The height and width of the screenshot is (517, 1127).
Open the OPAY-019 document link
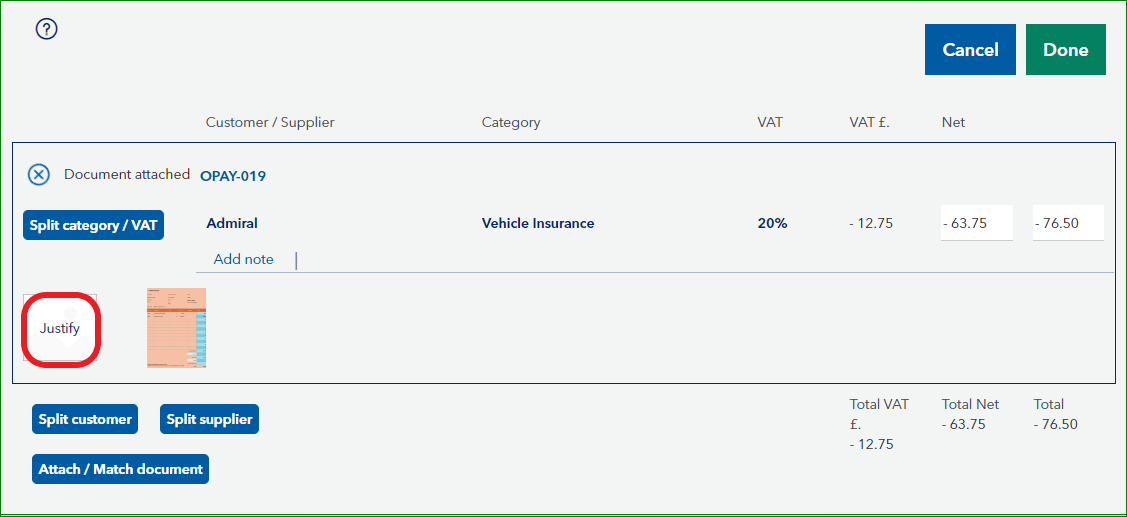(x=233, y=176)
